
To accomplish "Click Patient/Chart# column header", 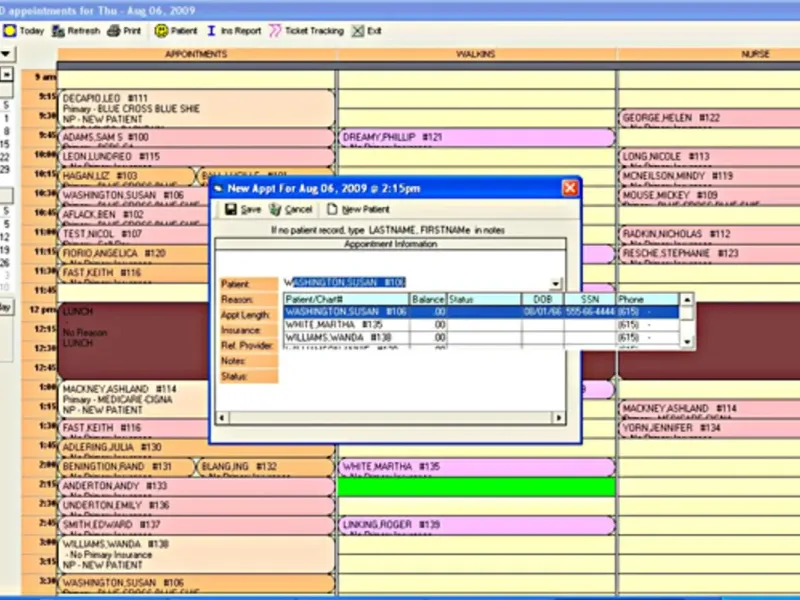I will tap(346, 299).
